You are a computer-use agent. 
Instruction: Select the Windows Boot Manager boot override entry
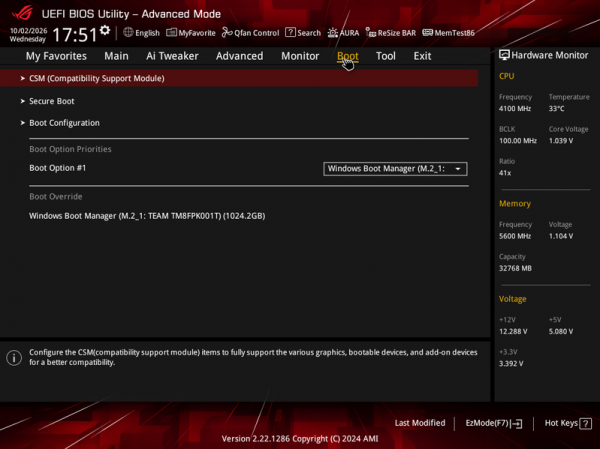point(147,216)
